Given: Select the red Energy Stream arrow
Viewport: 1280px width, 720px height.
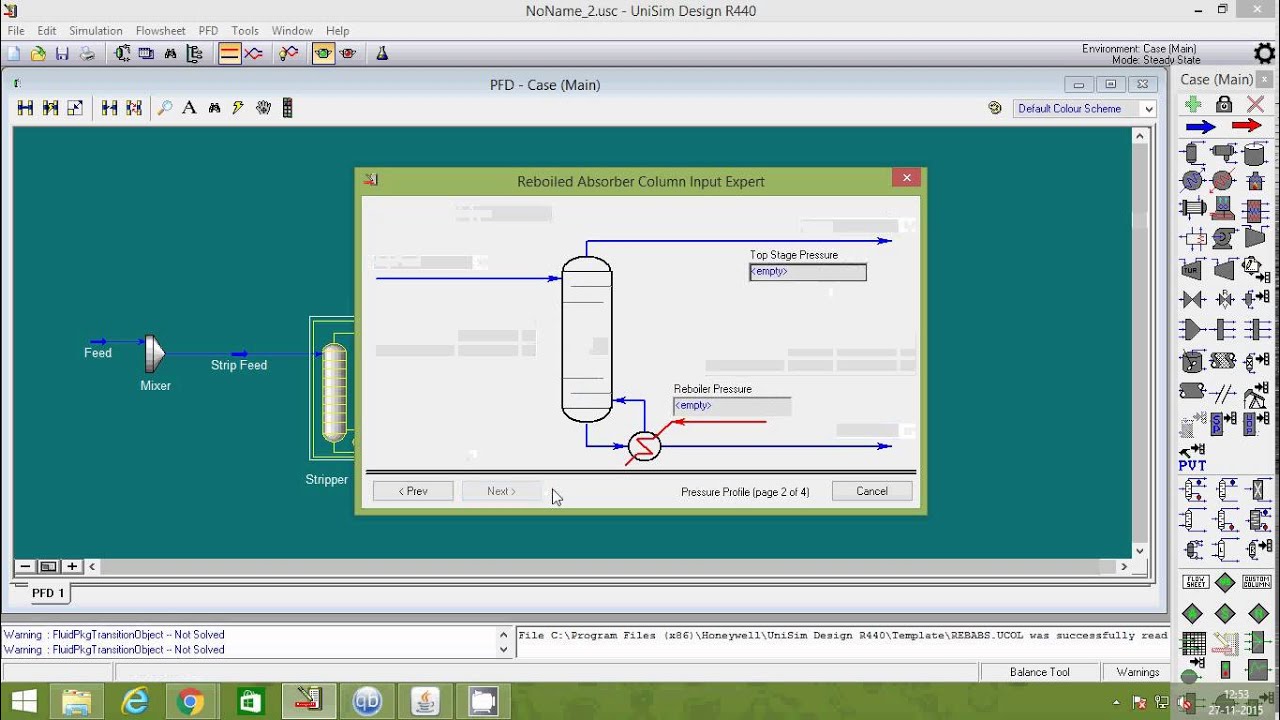Looking at the screenshot, I should coord(1247,126).
